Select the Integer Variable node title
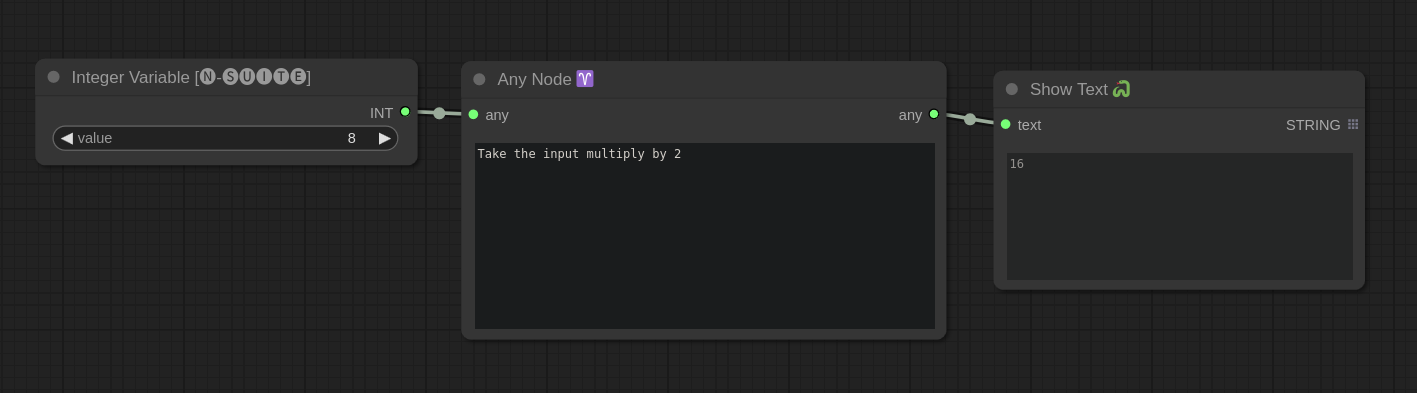The width and height of the screenshot is (1417, 393). pos(191,77)
